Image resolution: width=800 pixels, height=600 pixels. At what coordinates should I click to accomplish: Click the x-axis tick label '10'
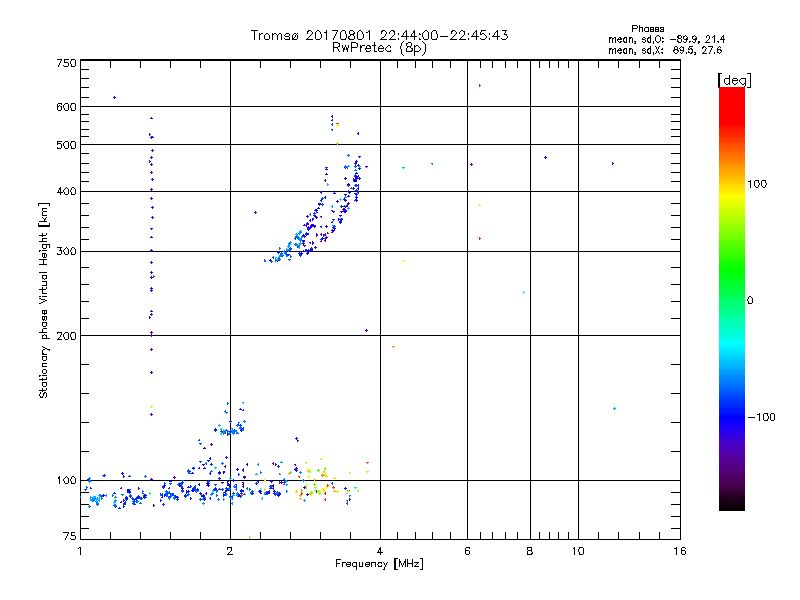click(x=578, y=551)
